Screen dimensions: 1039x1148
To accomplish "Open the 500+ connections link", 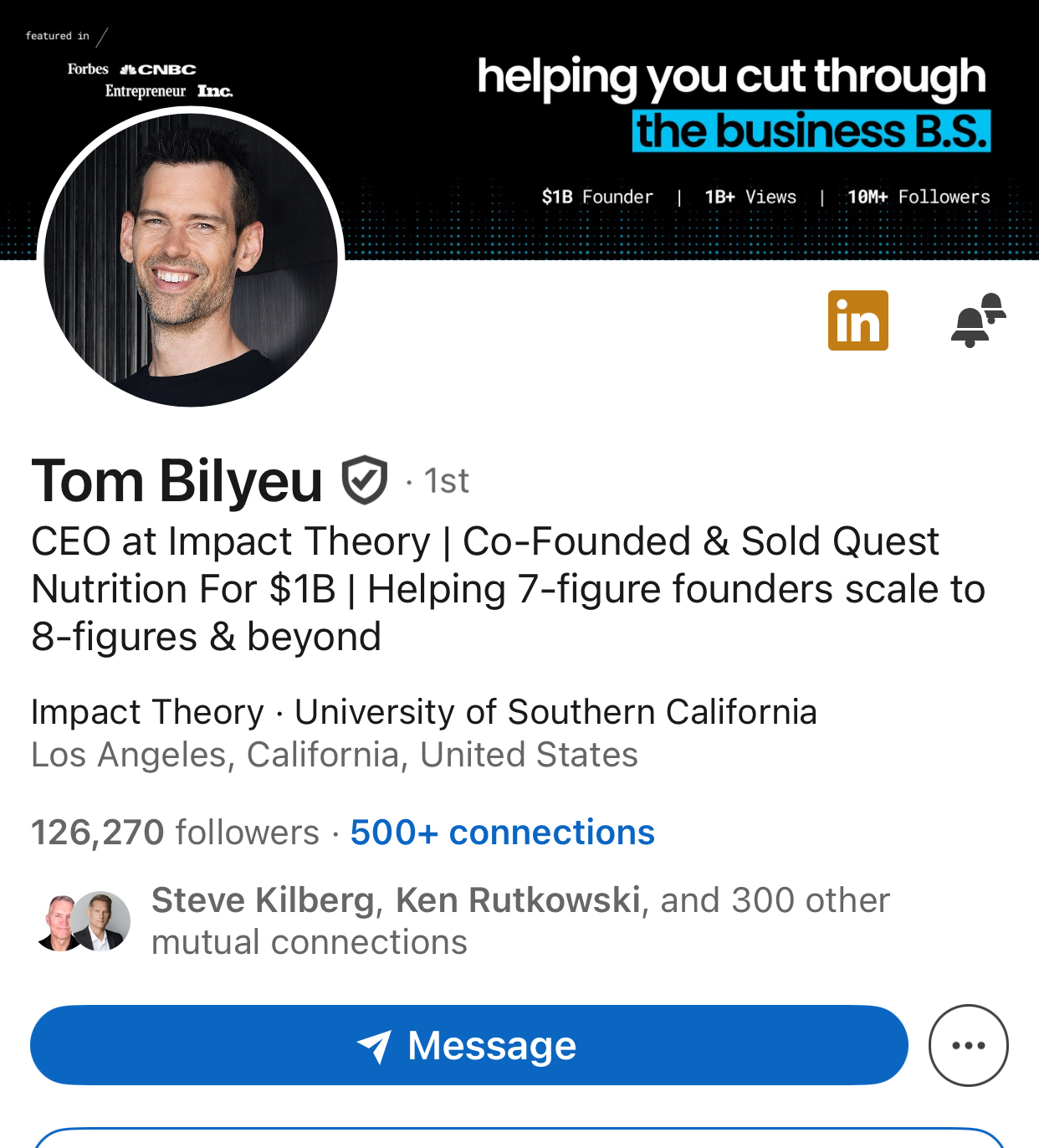I will (502, 833).
